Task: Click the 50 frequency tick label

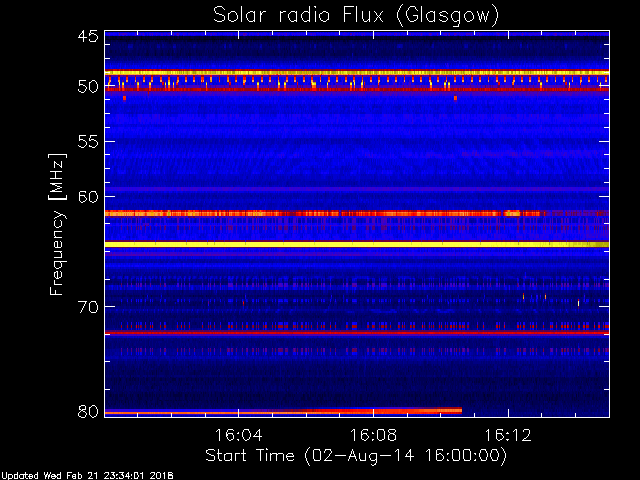Action: pyautogui.click(x=88, y=87)
